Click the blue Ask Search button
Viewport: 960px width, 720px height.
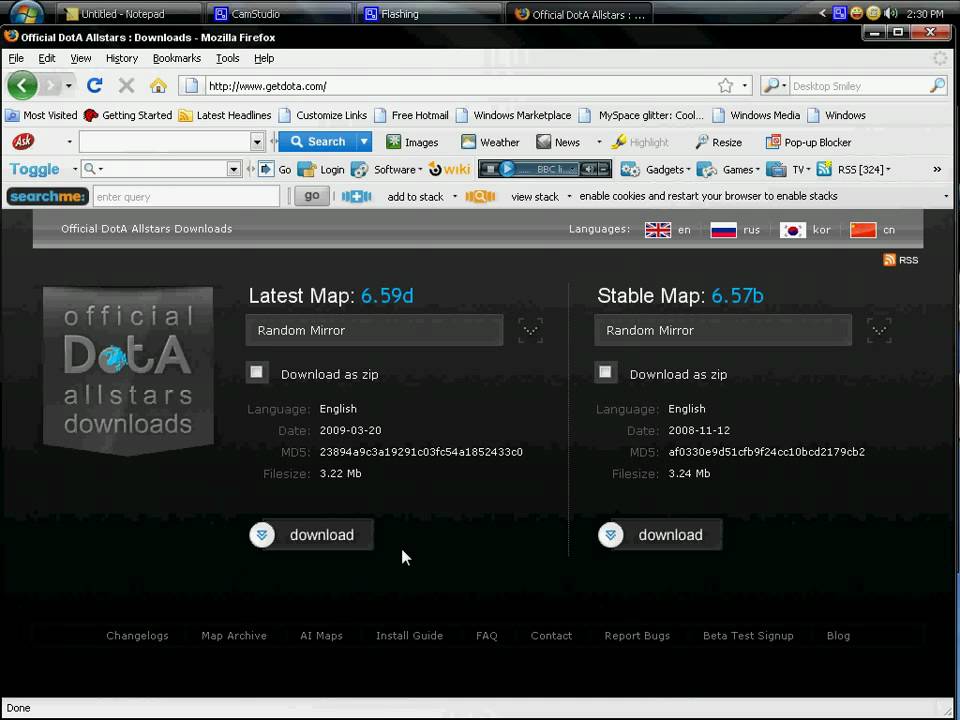[x=318, y=141]
